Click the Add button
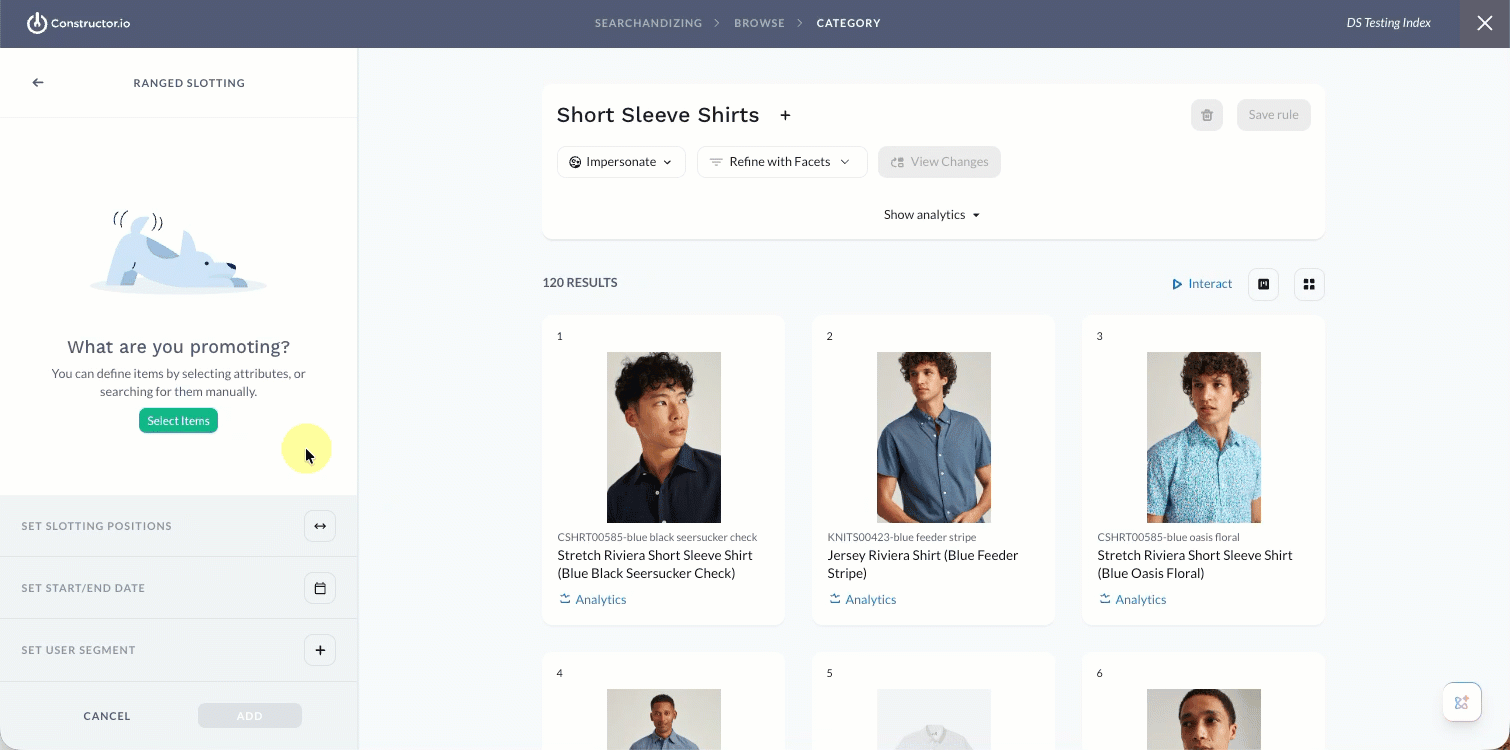This screenshot has width=1510, height=750. pos(250,716)
